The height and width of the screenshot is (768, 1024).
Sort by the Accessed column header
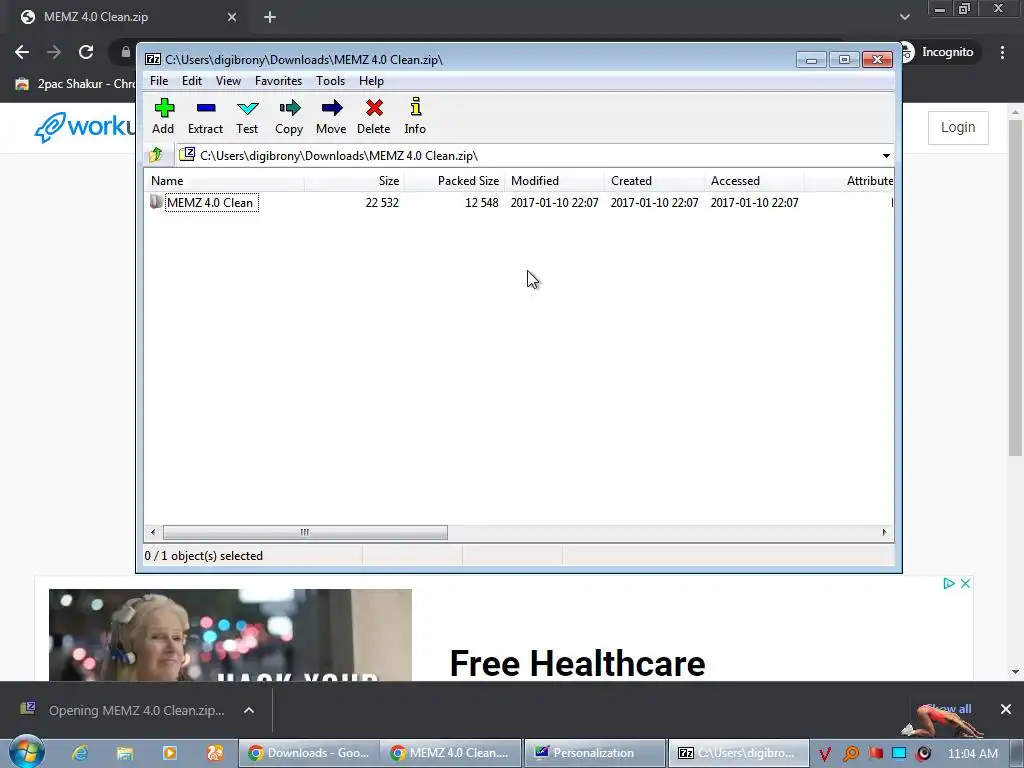[x=754, y=181]
